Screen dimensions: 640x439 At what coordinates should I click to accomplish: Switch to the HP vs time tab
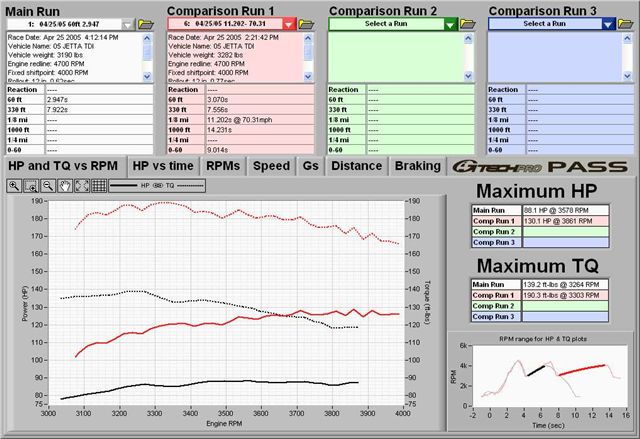[163, 166]
